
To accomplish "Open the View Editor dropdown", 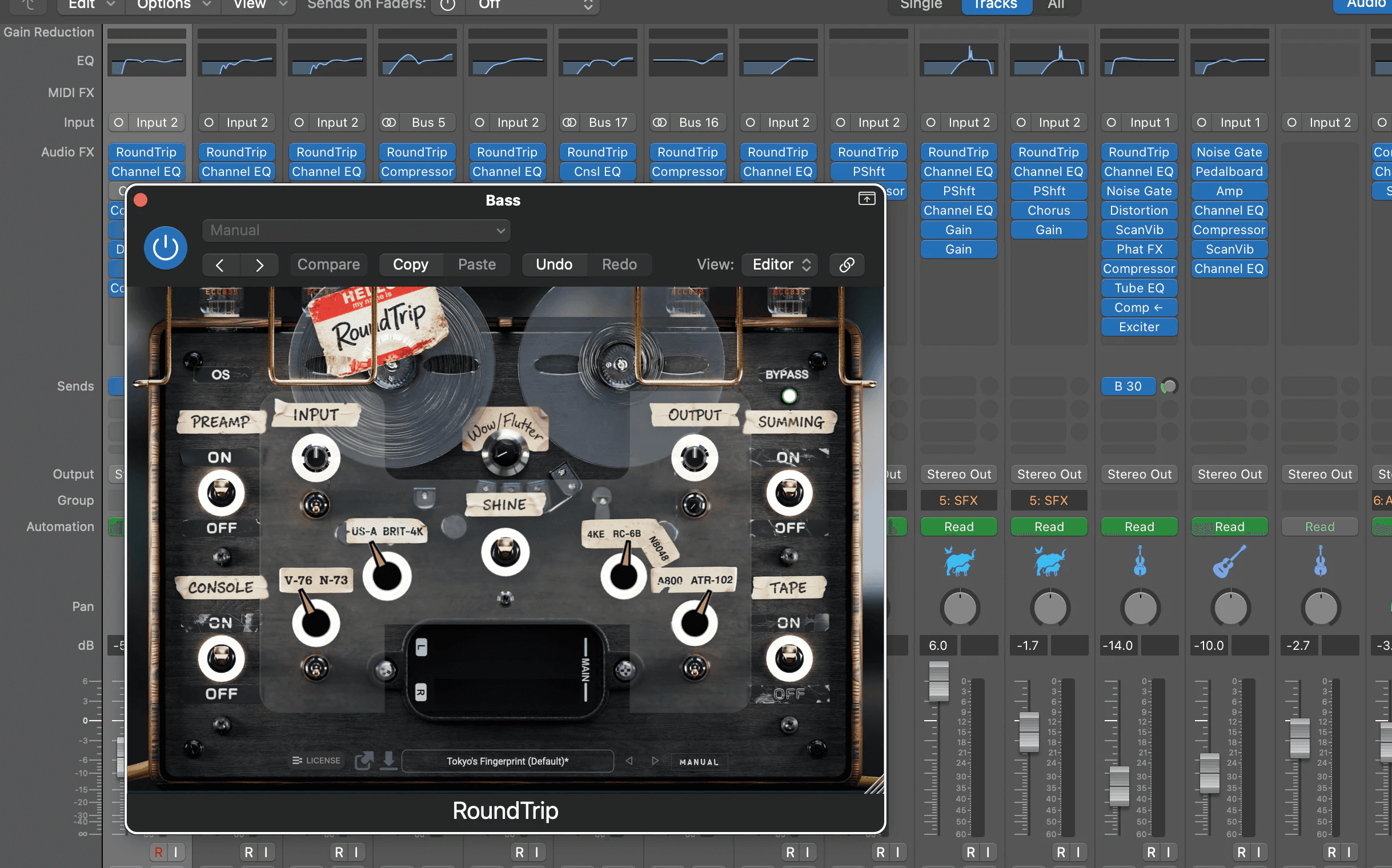I will 781,264.
